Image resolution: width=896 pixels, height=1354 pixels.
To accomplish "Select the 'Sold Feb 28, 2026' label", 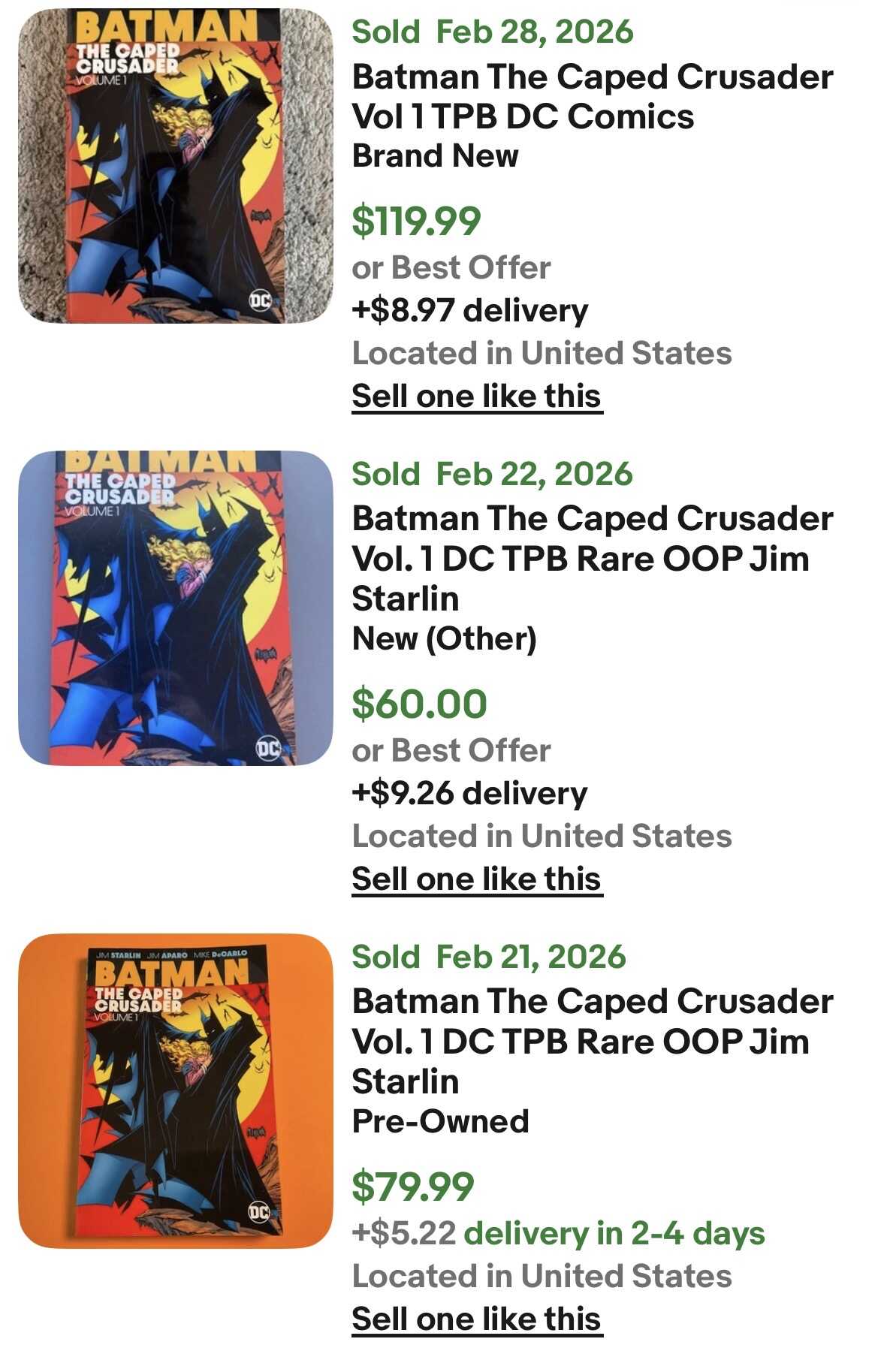I will (x=492, y=32).
